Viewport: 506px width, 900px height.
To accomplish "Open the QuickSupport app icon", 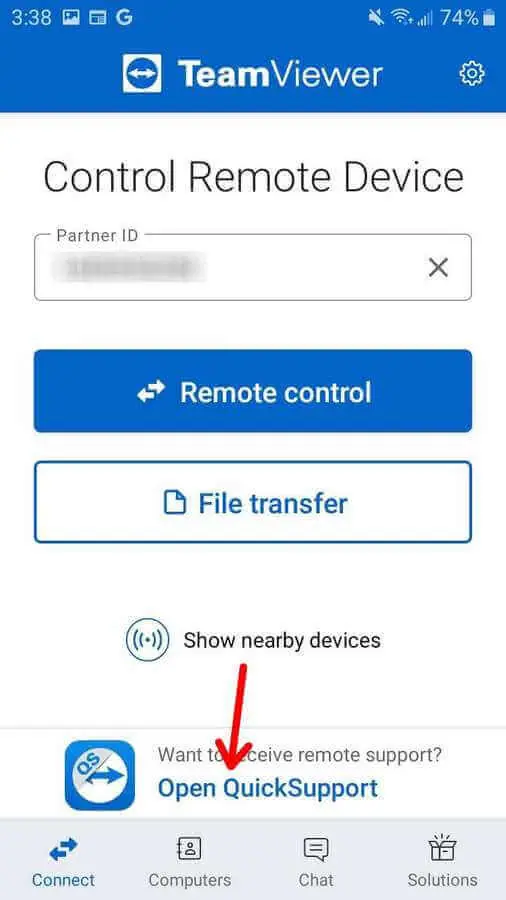I will coord(100,775).
